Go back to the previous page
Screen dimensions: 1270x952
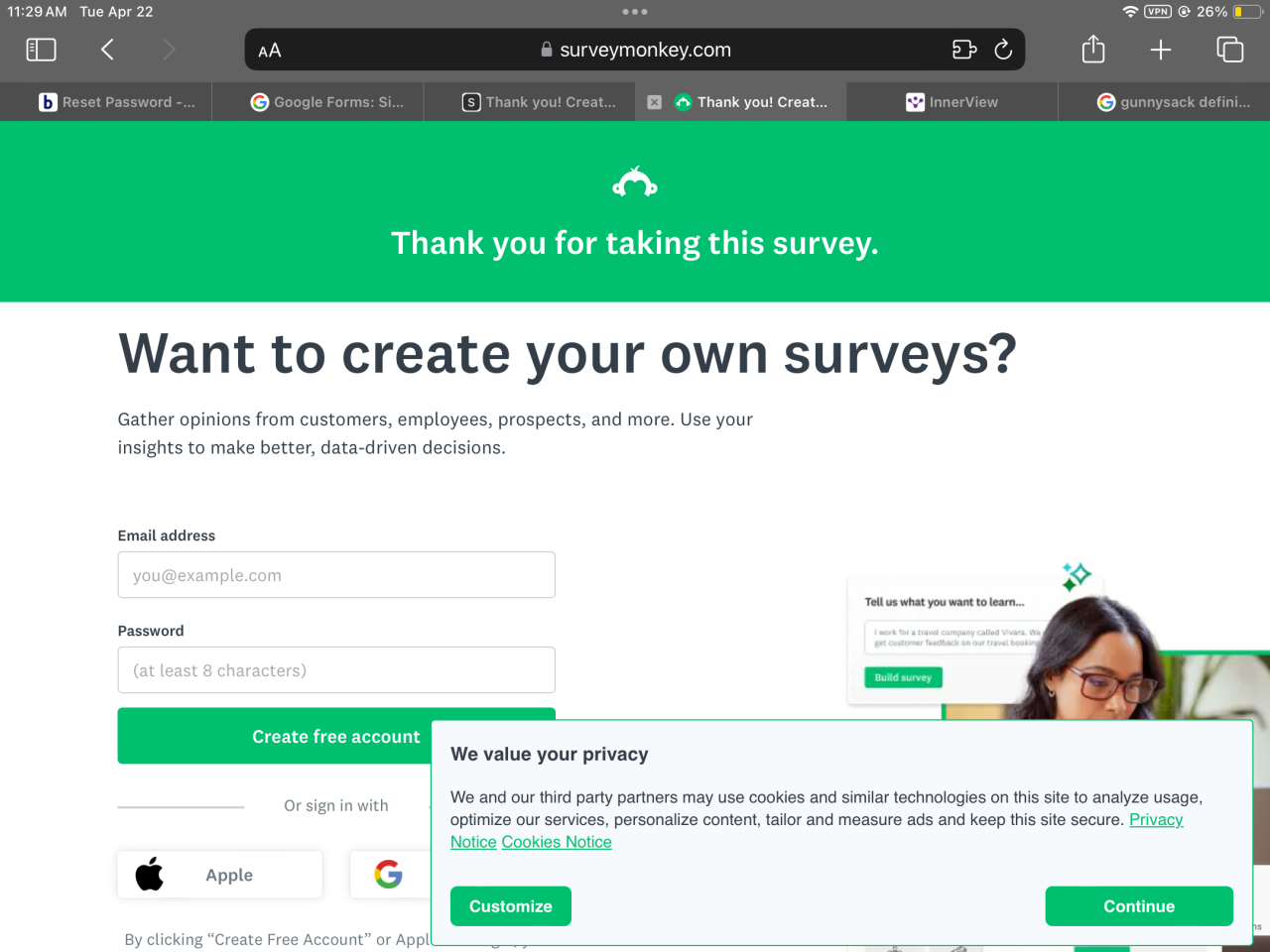point(107,50)
